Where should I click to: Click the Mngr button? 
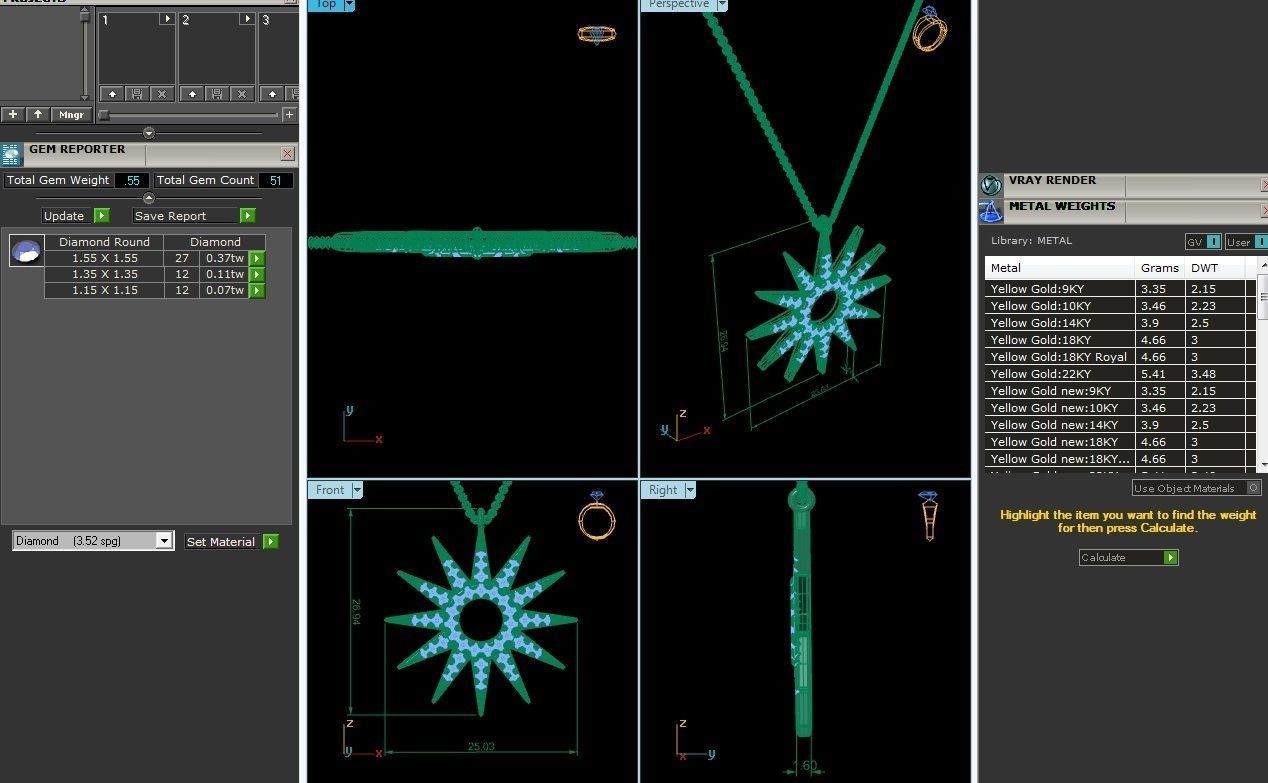[72, 115]
